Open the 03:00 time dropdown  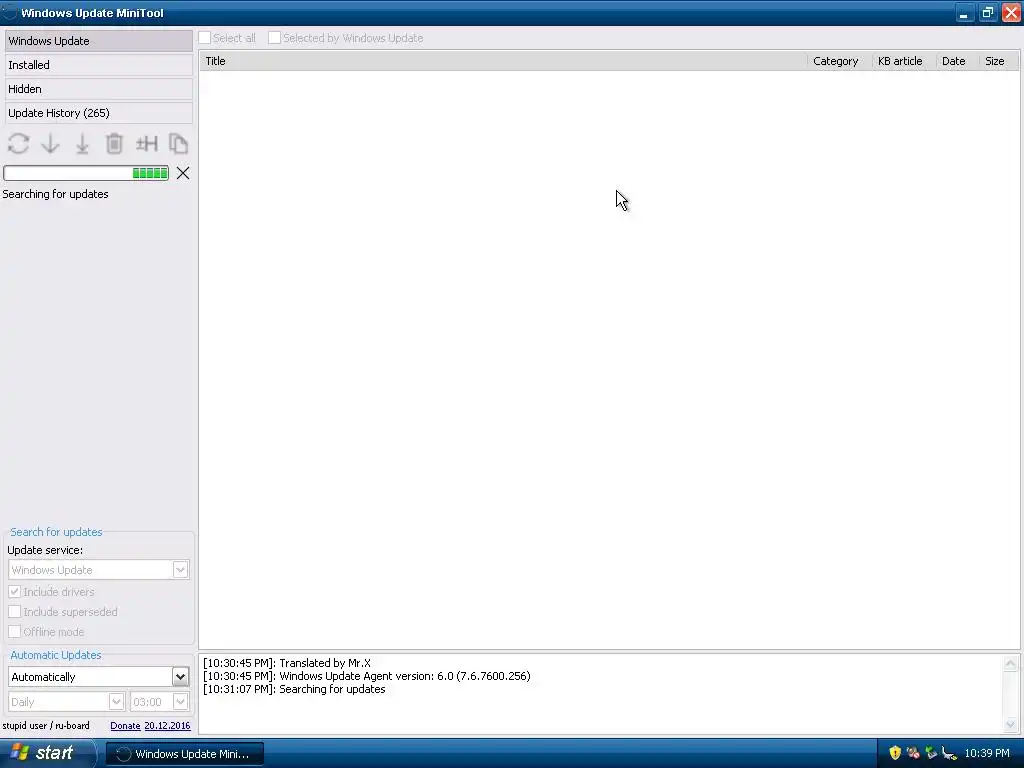(159, 702)
